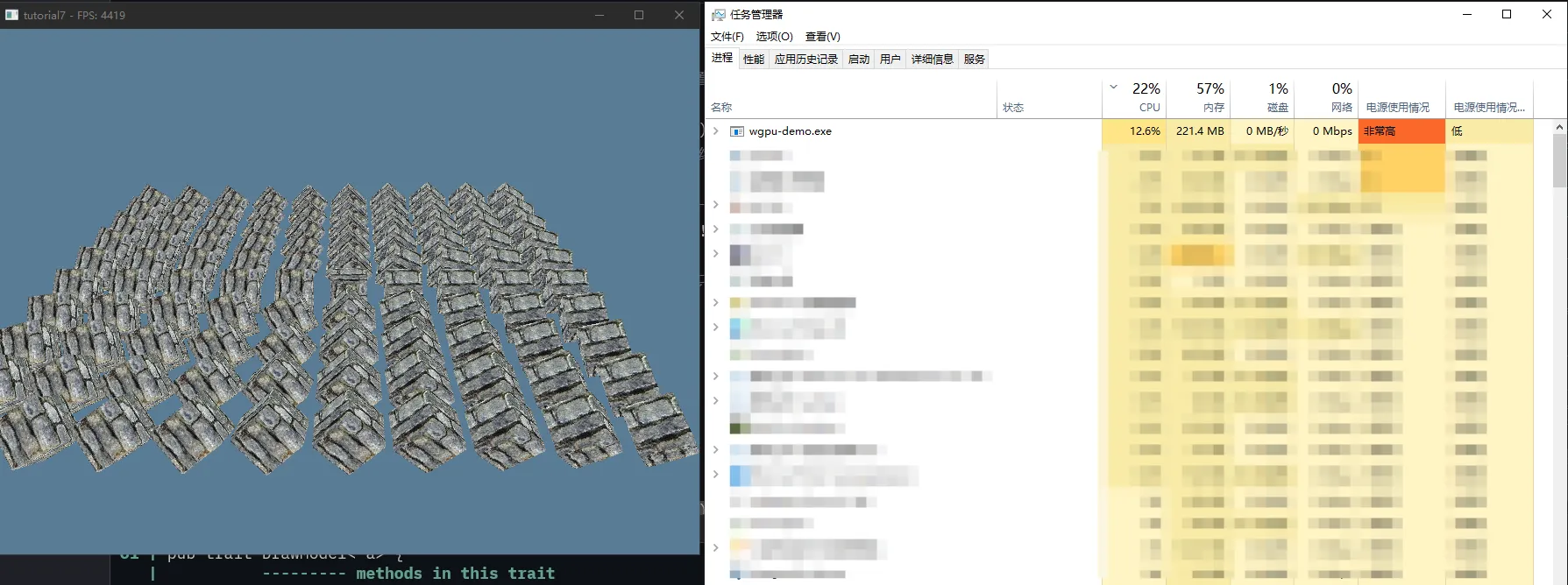
Task: Open the 查看(V) menu
Action: 822,37
